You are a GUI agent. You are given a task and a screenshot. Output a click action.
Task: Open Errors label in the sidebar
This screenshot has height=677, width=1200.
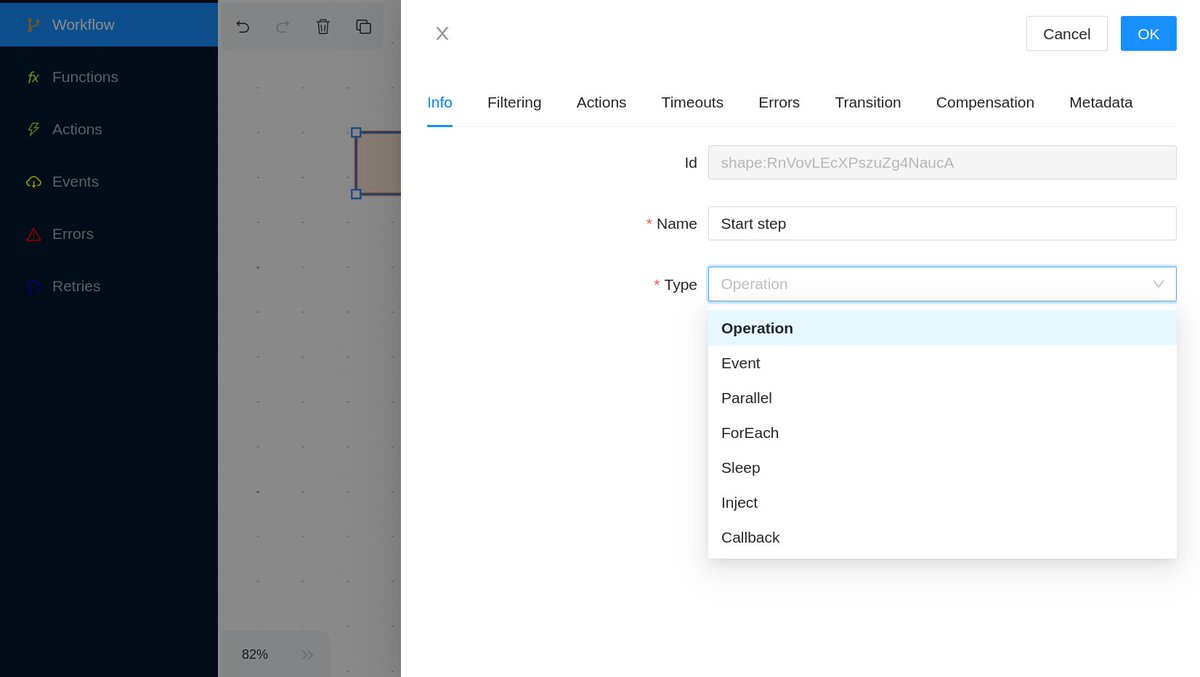click(x=73, y=234)
